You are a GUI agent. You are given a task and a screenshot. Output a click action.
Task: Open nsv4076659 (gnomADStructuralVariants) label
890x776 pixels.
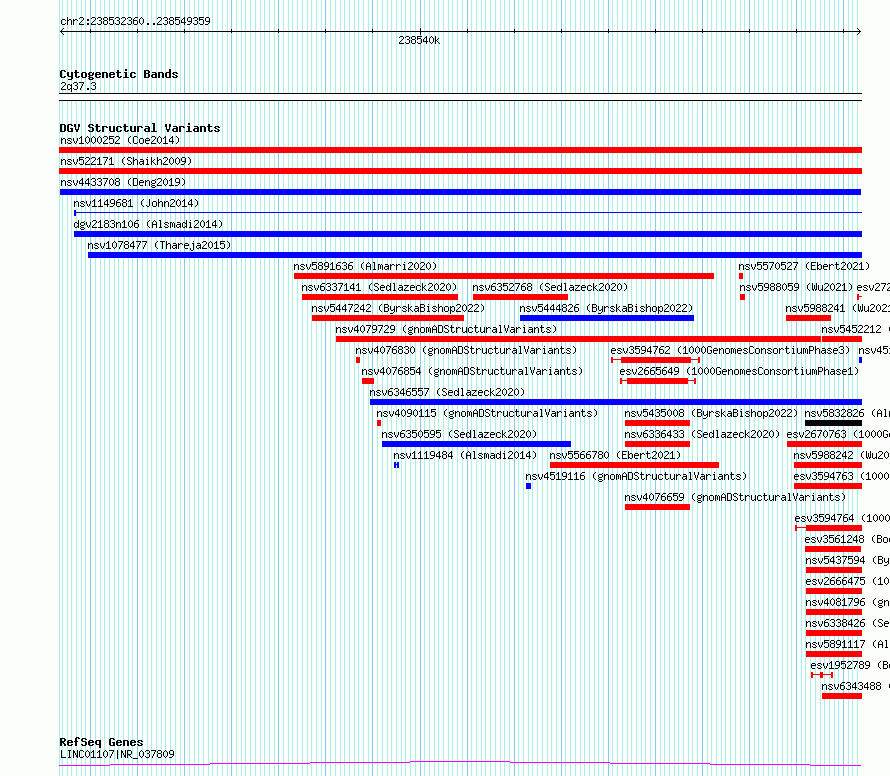(735, 497)
